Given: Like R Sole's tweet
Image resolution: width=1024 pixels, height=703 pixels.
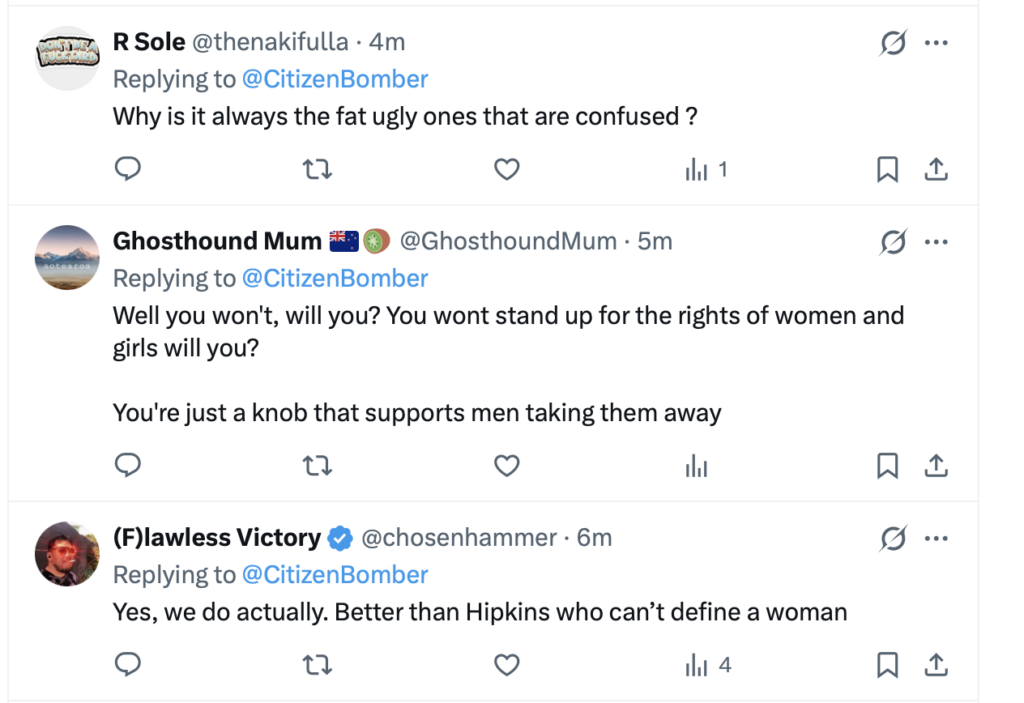Looking at the screenshot, I should pos(507,170).
